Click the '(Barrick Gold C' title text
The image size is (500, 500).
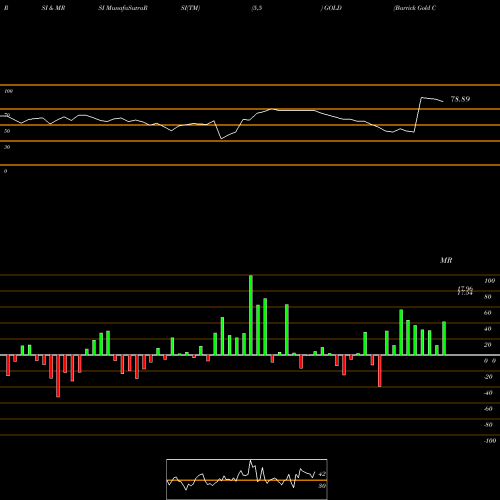(415, 8)
